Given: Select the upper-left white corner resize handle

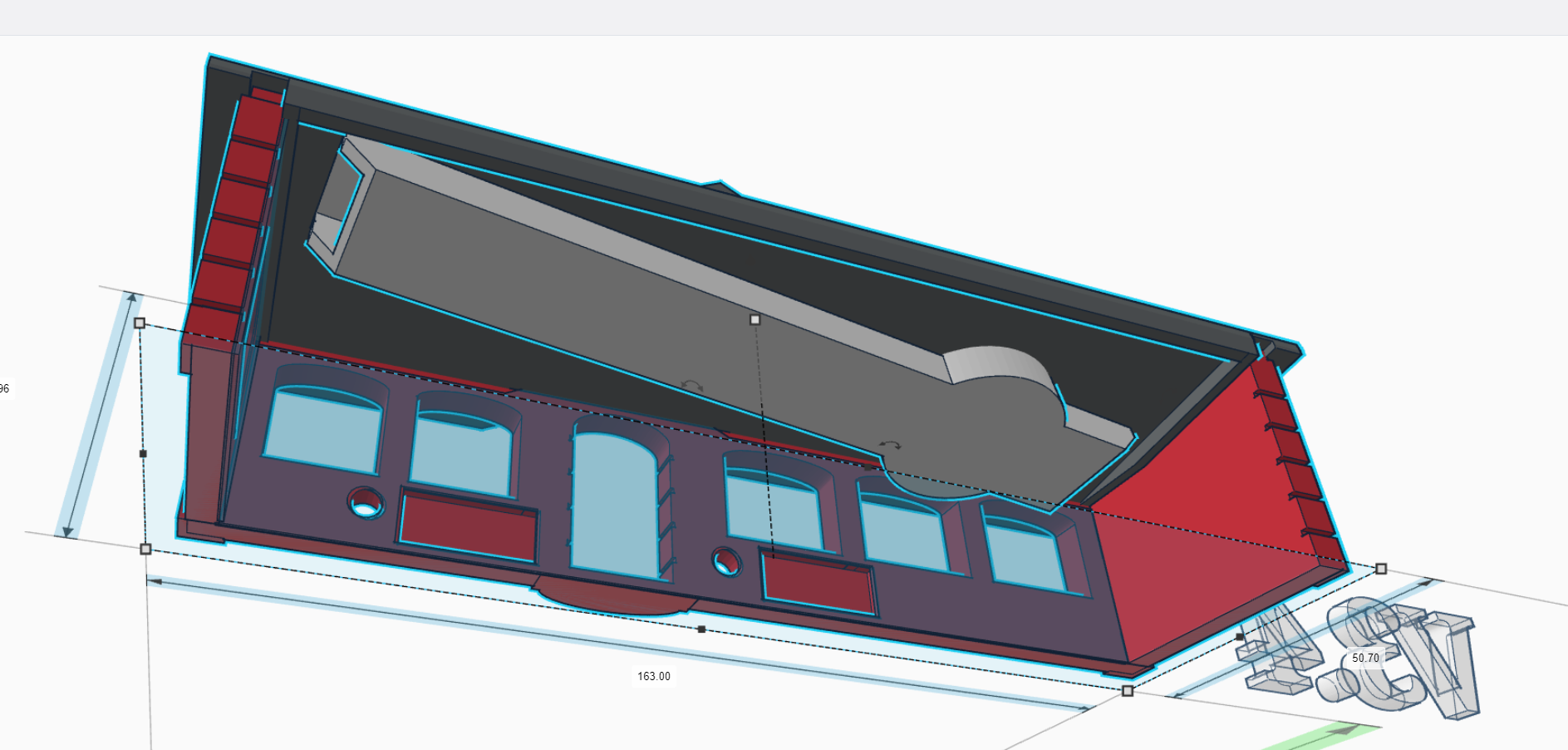Looking at the screenshot, I should [x=140, y=323].
